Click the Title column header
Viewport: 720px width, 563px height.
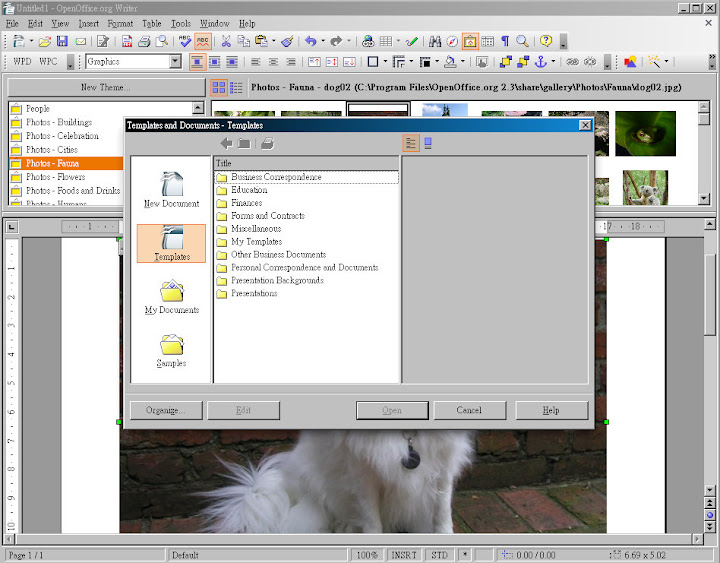[306, 163]
